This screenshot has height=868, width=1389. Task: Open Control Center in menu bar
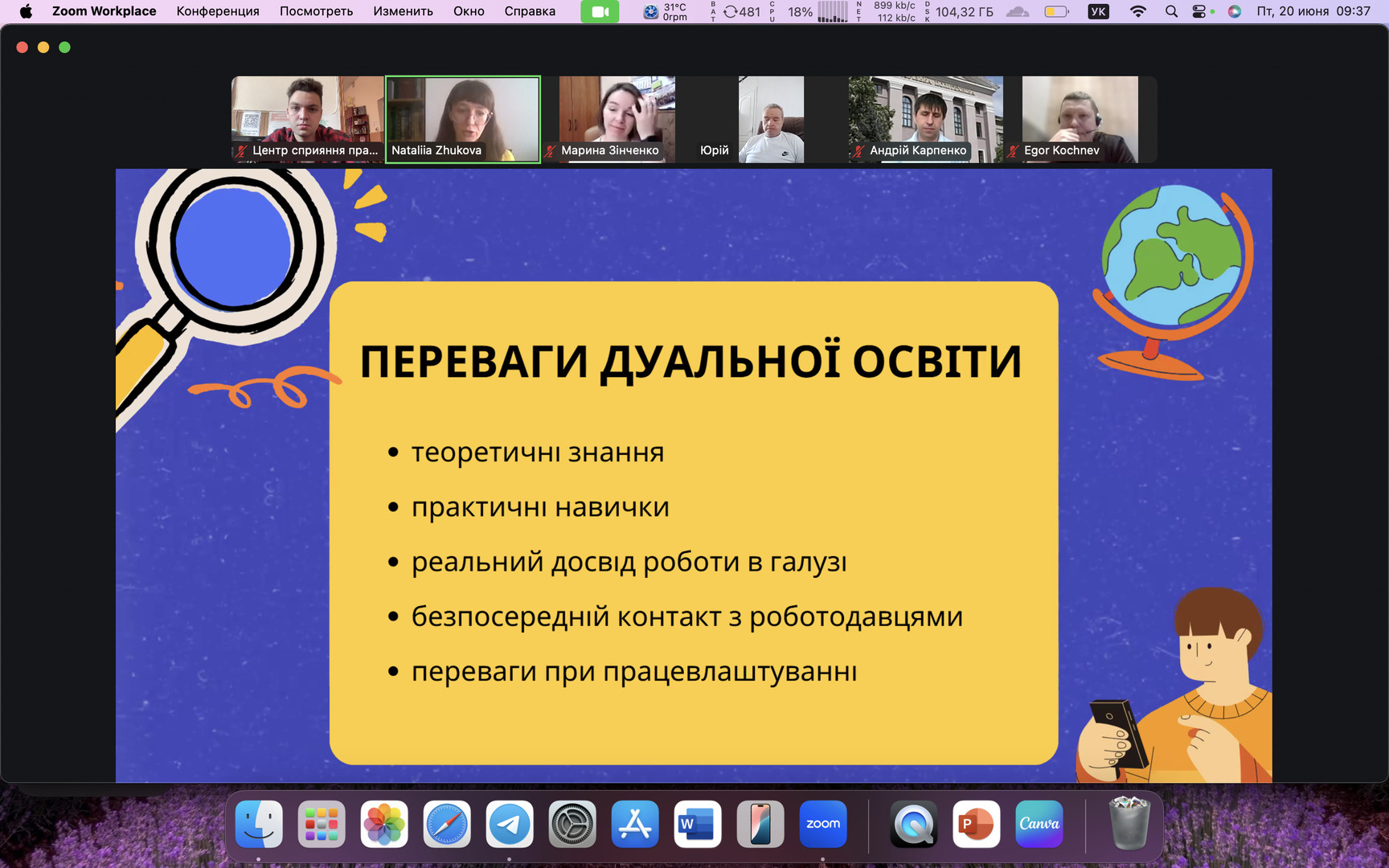1199,11
